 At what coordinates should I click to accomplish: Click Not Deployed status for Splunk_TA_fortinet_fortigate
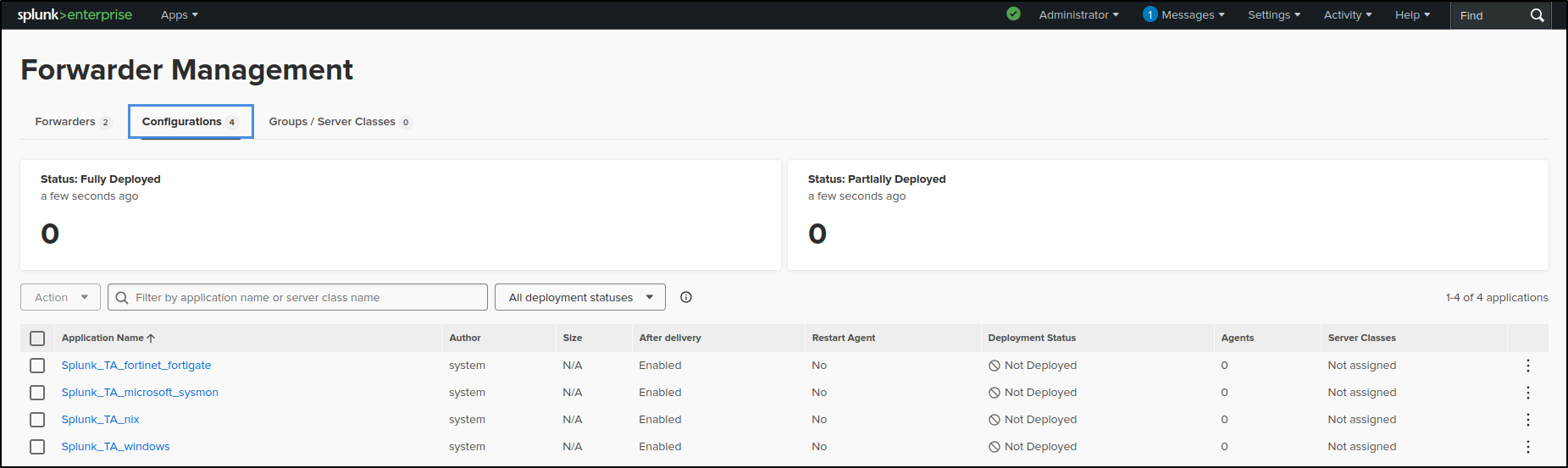[x=1033, y=366]
